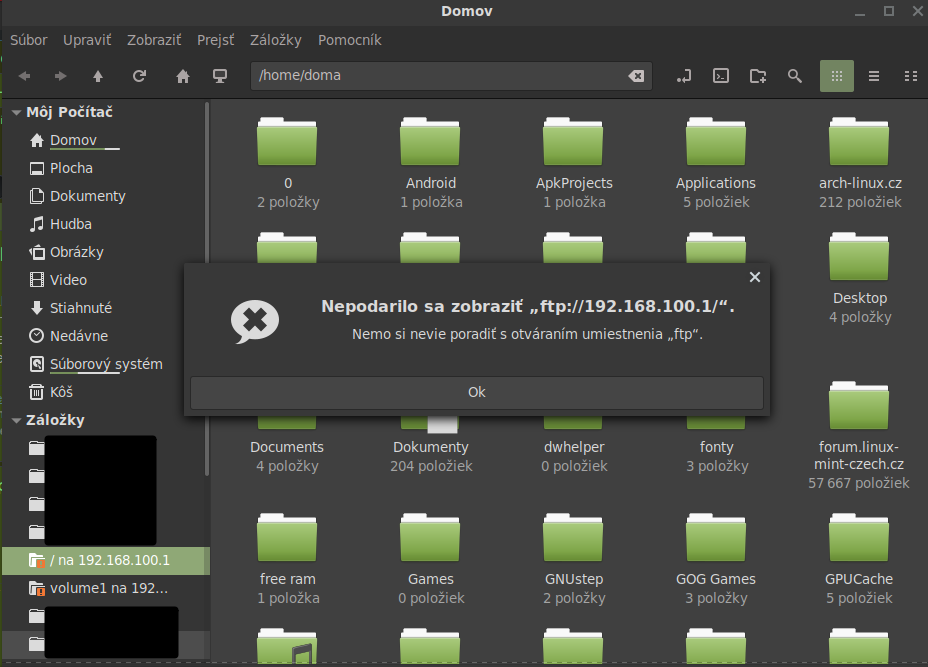928x667 pixels.
Task: Collapse the Môj Počítač section
Action: 16,113
